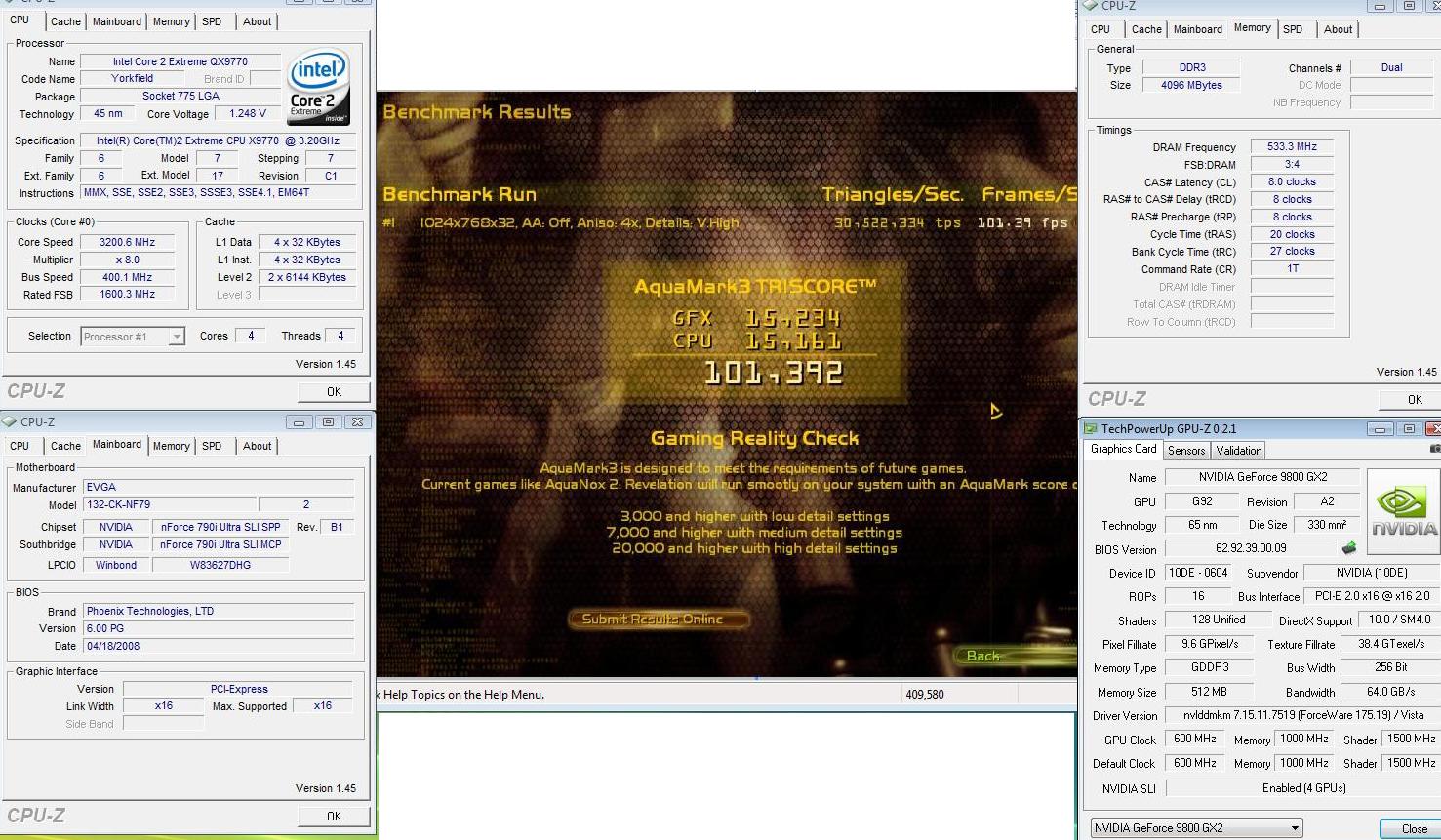
Task: Click the Intel Core 2 Extreme logo in CPU-Z
Action: tap(319, 88)
